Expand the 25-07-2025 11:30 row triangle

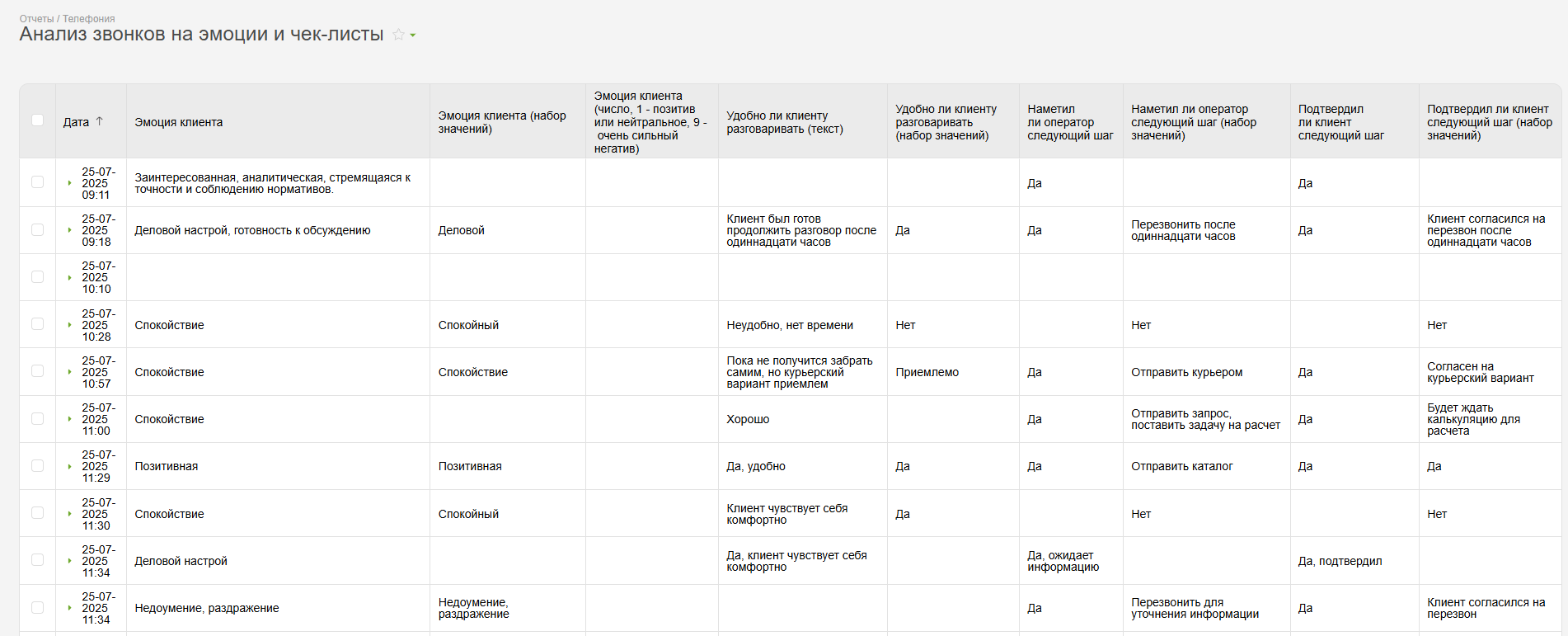pos(69,514)
